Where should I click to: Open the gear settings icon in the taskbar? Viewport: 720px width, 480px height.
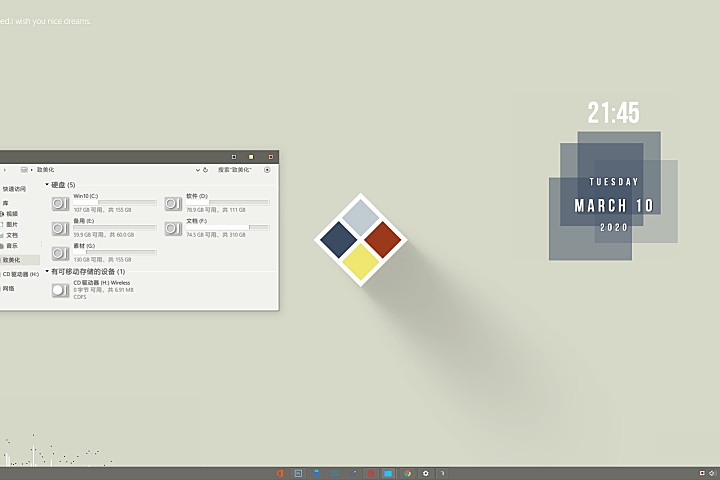[x=425, y=473]
